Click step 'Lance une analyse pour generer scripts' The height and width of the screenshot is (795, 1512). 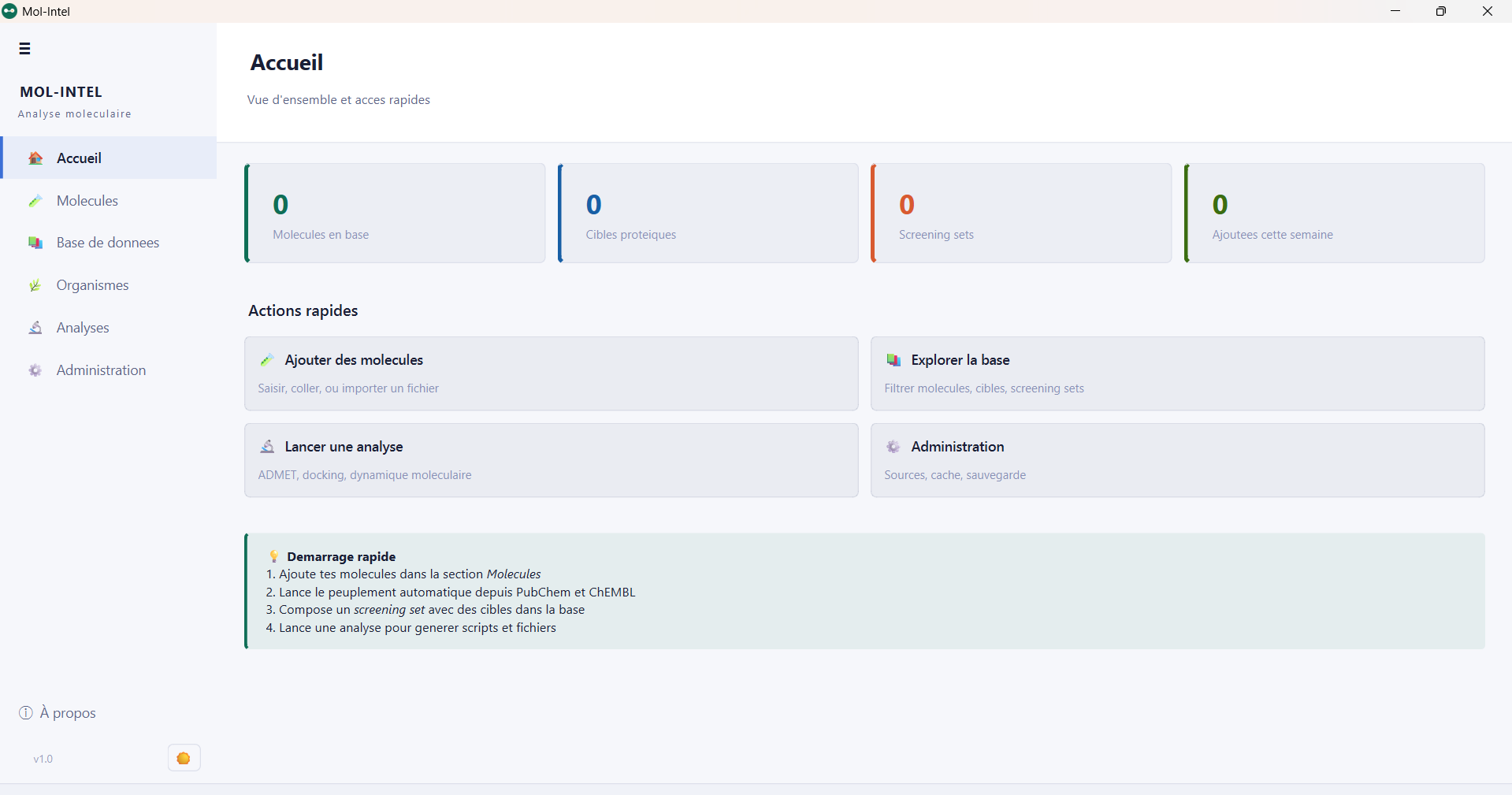pos(411,628)
